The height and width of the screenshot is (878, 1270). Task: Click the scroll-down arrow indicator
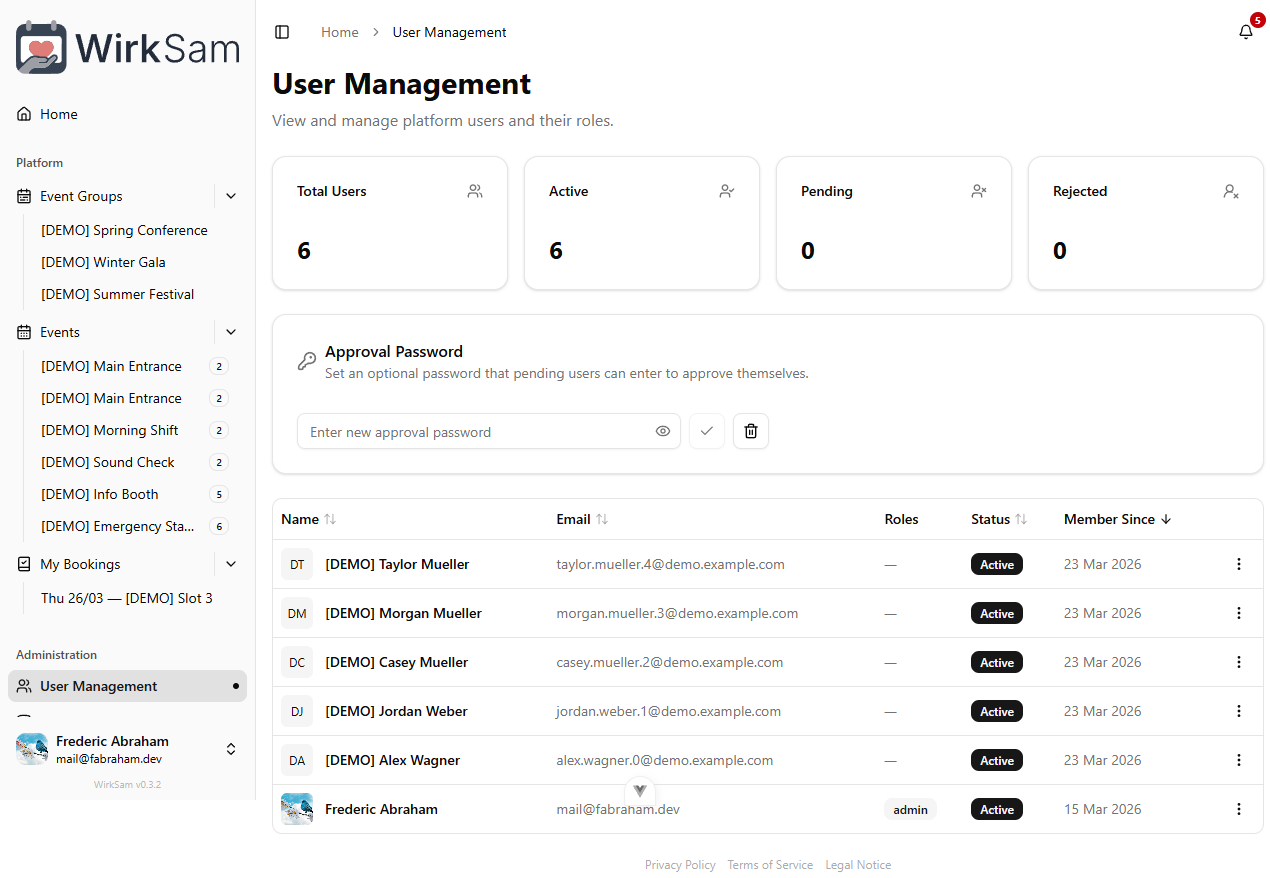pyautogui.click(x=640, y=791)
